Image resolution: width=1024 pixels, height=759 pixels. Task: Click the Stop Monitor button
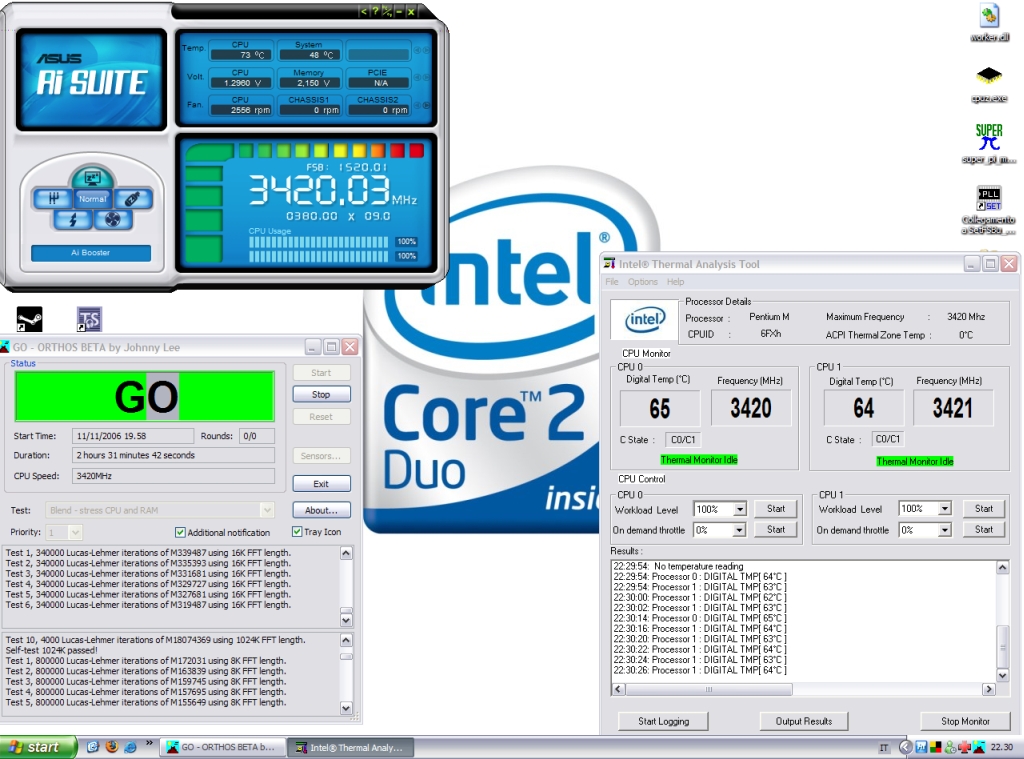click(x=965, y=721)
